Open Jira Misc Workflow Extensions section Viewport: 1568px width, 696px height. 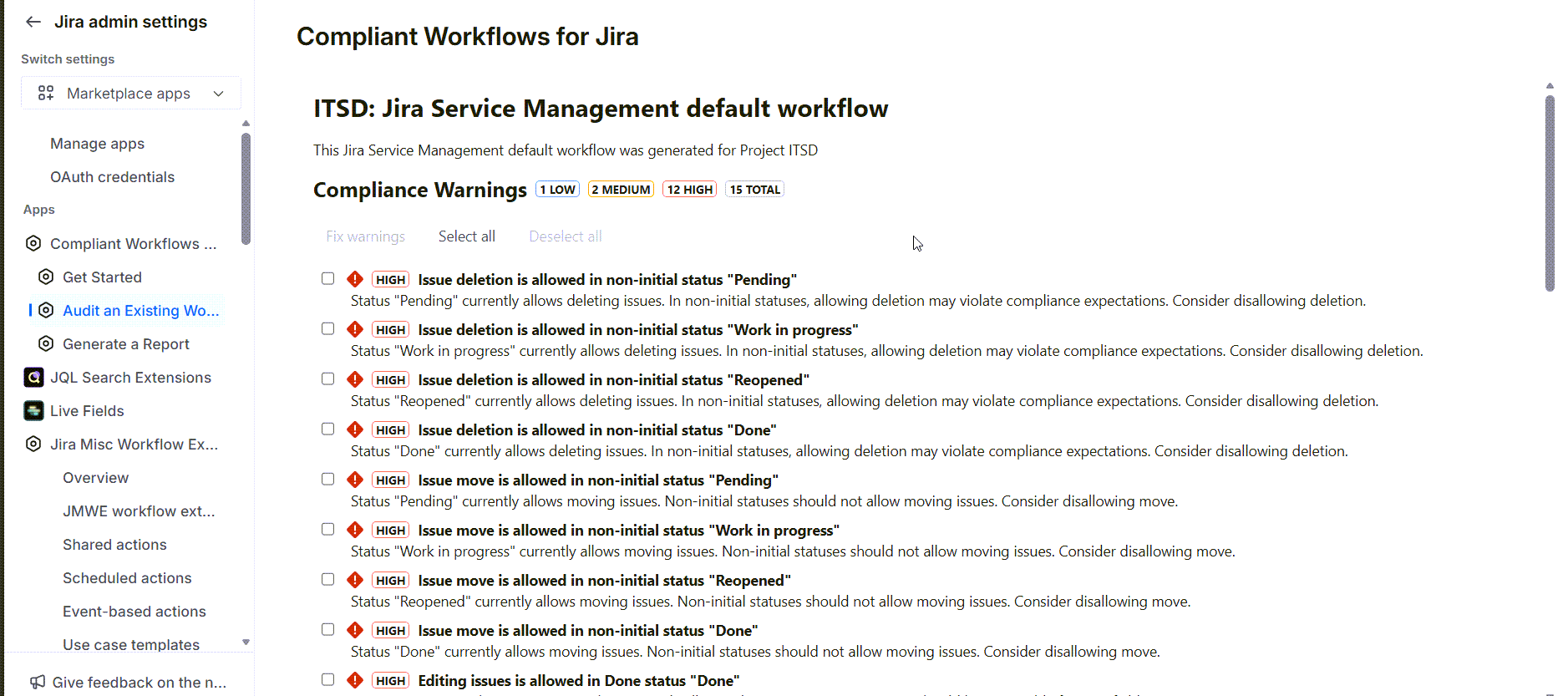point(134,445)
